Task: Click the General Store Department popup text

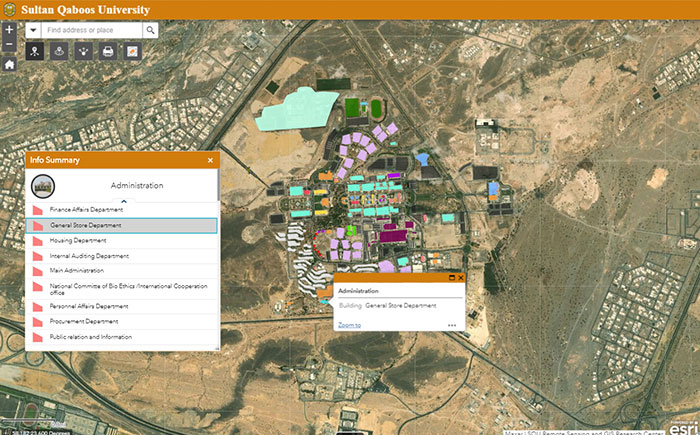Action: (x=401, y=306)
